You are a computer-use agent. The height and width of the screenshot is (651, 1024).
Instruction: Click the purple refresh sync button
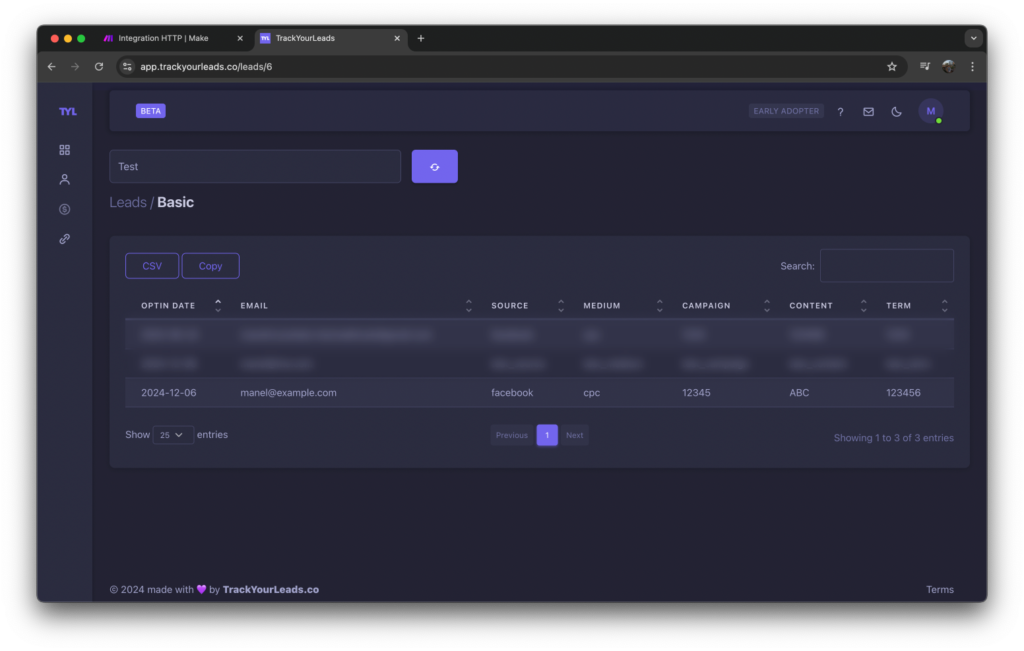434,167
